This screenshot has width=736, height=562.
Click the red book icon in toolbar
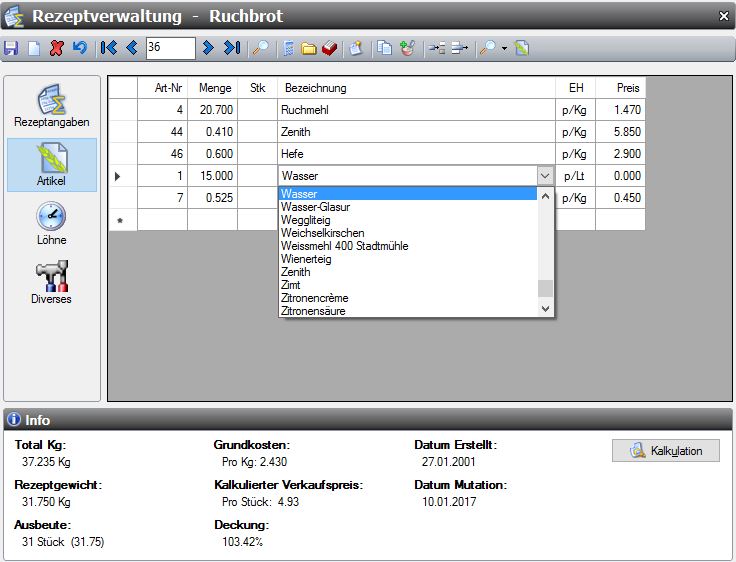click(329, 47)
